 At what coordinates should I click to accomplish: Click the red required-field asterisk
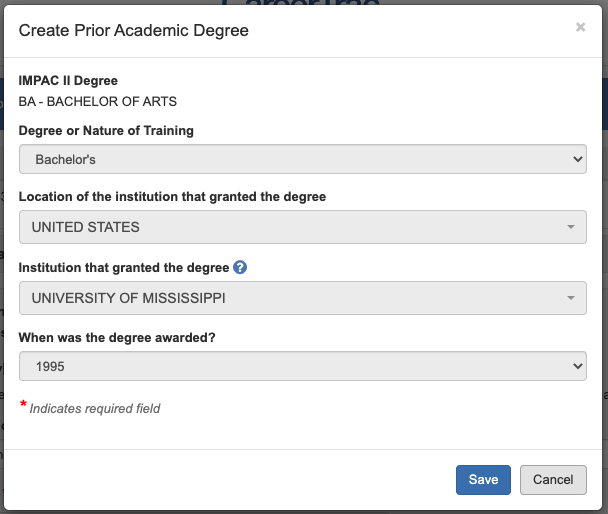[23, 405]
